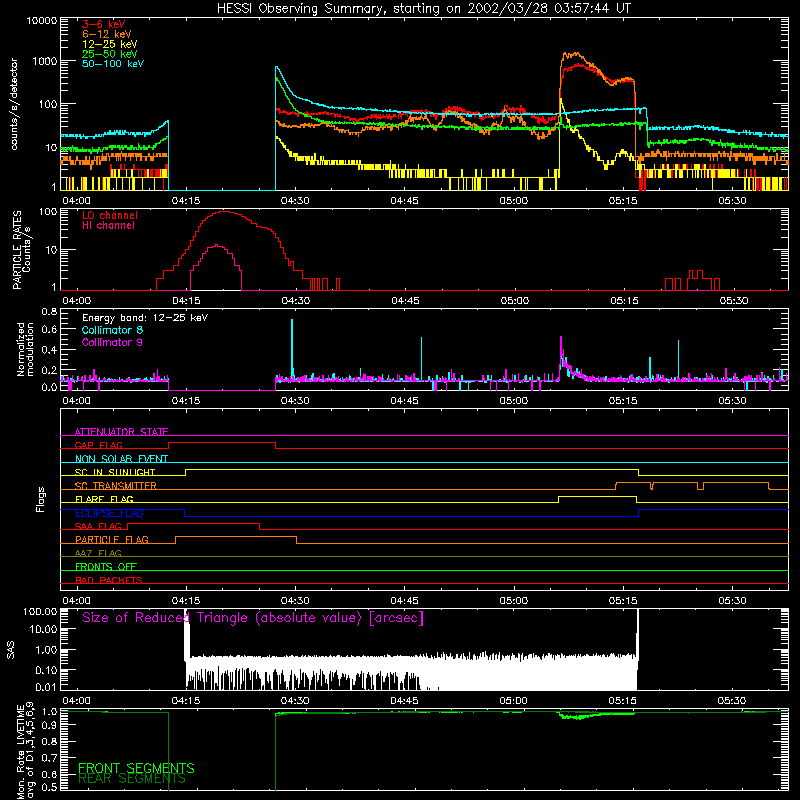Click the vertical Flags axis label

41,499
